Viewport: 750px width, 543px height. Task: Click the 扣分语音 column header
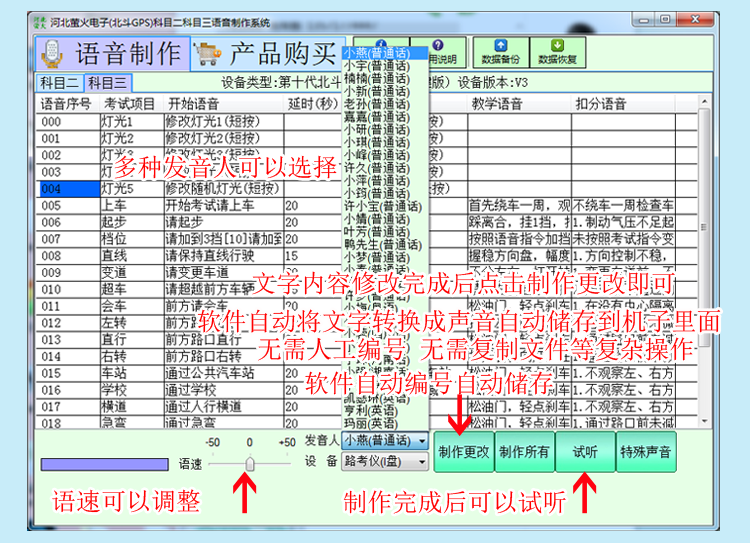pos(600,103)
